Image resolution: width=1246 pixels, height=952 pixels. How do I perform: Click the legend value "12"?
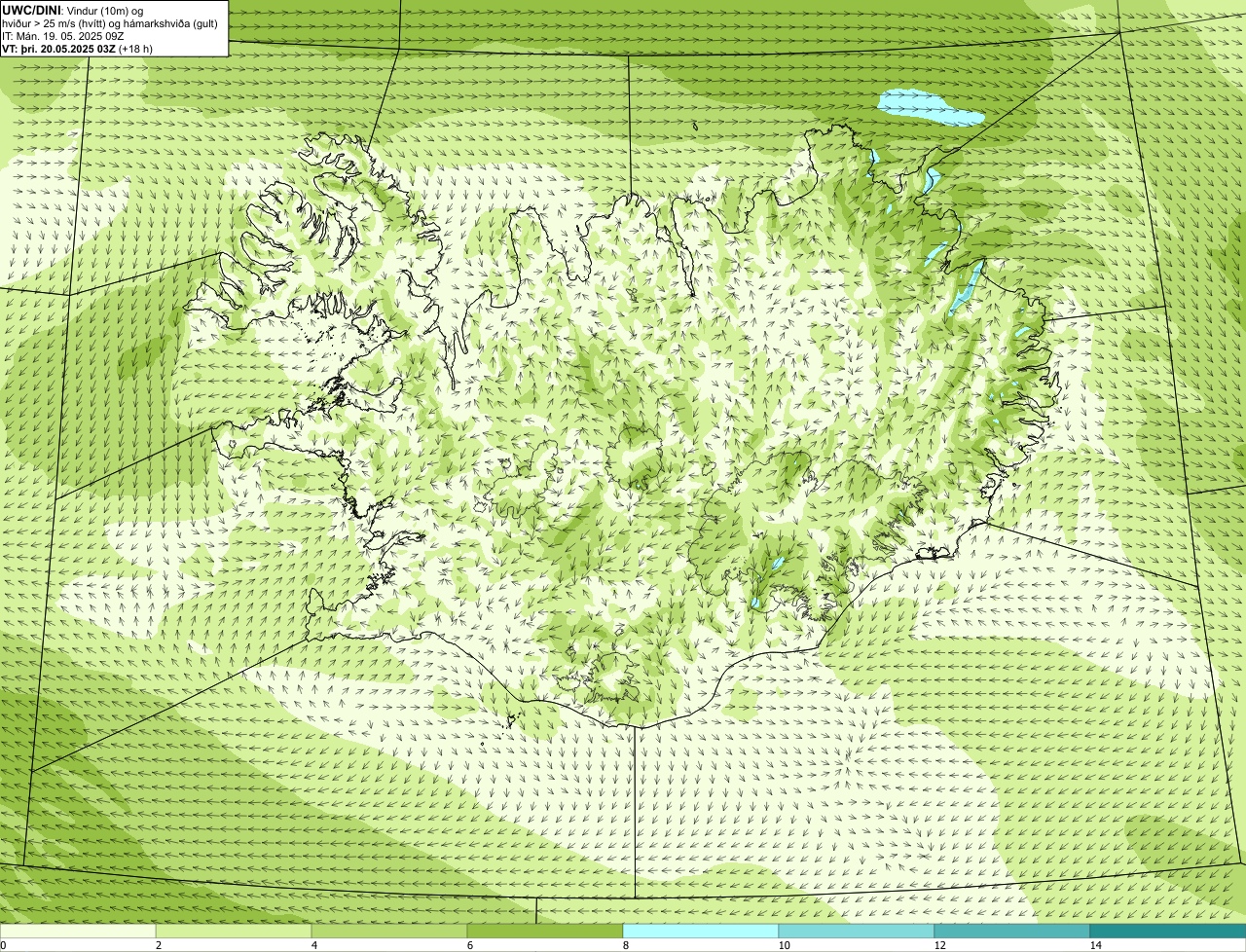[x=939, y=945]
